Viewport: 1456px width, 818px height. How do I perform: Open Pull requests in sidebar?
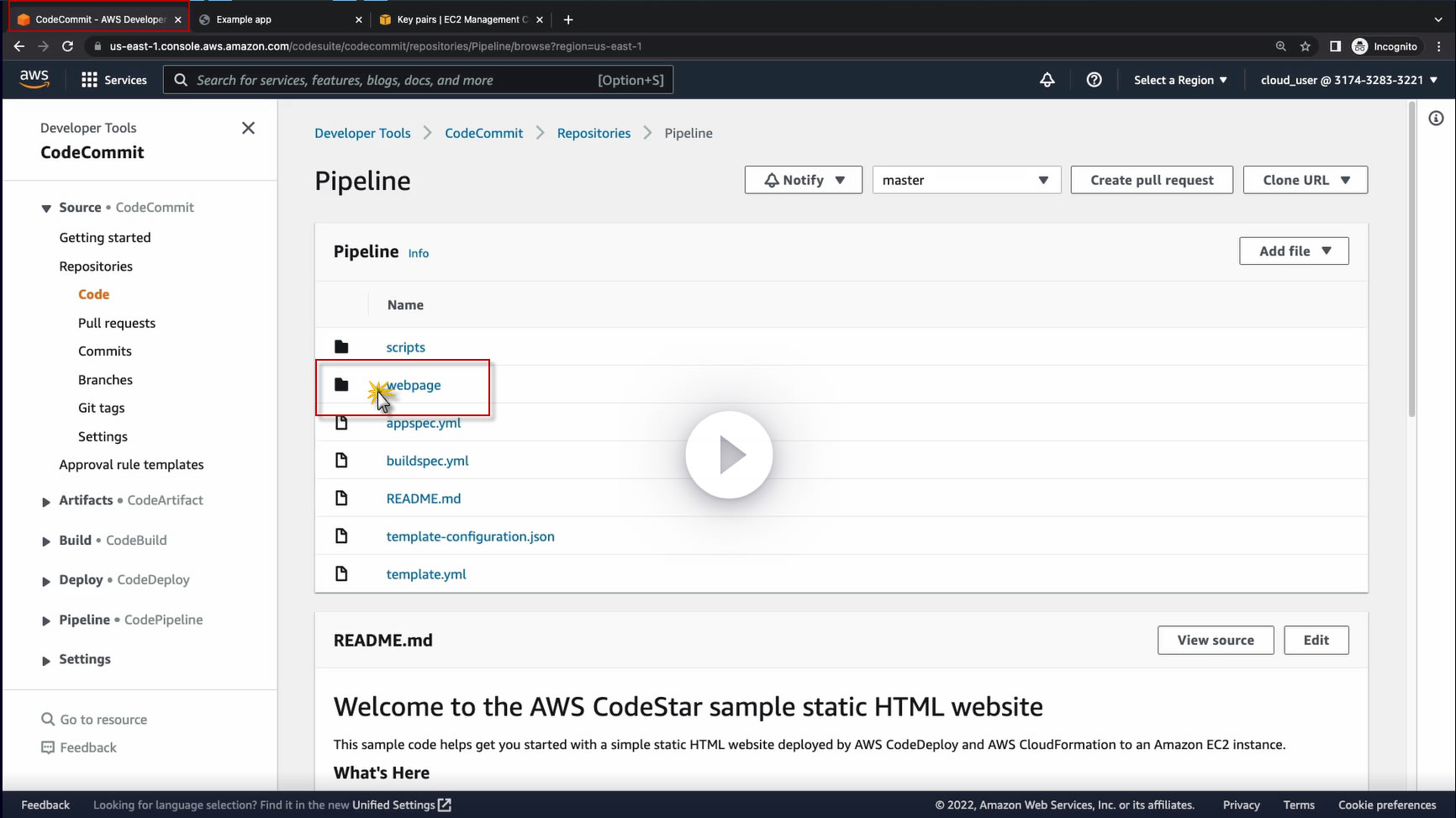[x=117, y=323]
